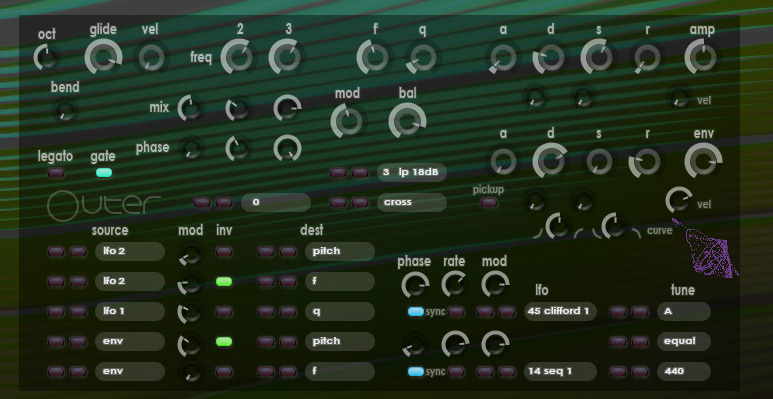
Task: Open the cross mode selector
Action: (412, 202)
